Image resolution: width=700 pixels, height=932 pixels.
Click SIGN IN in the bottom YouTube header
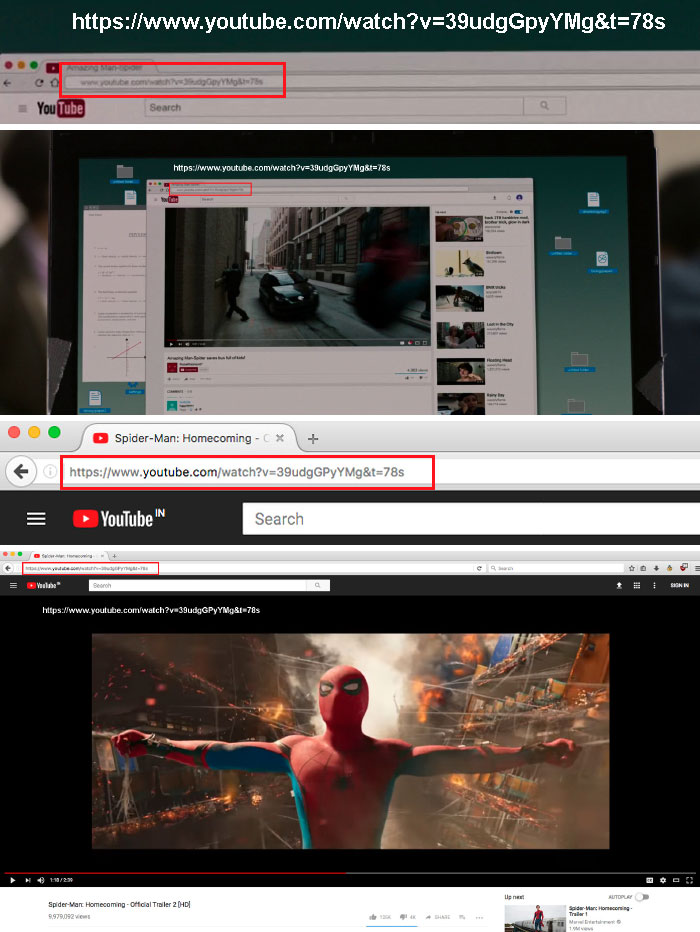click(680, 585)
